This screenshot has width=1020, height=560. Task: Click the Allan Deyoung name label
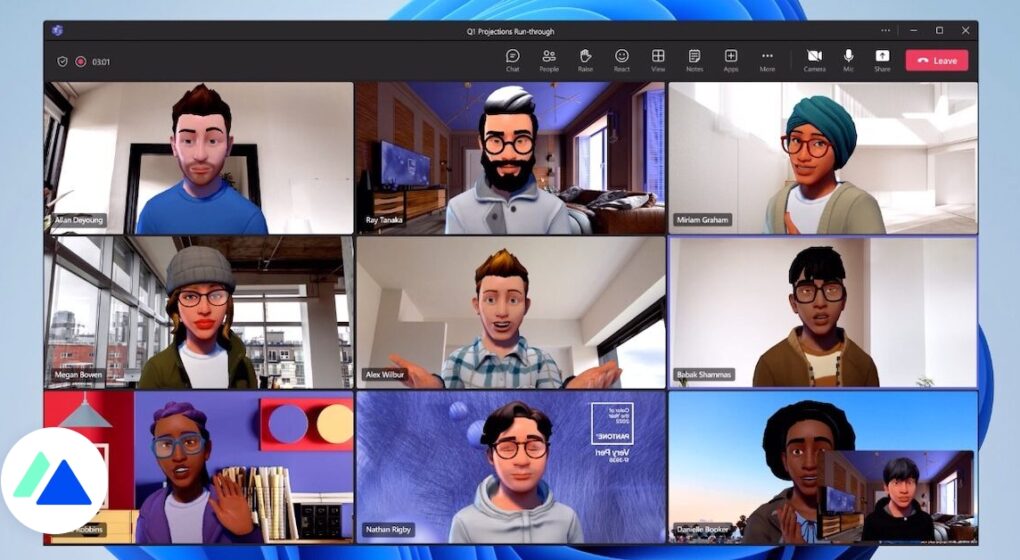pyautogui.click(x=79, y=220)
